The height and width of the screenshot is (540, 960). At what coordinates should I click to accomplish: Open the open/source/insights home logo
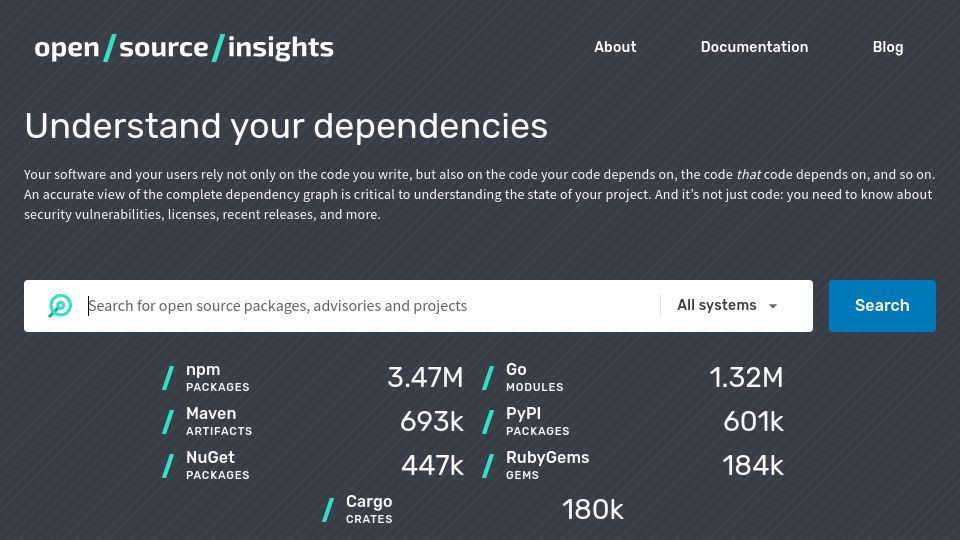point(184,48)
